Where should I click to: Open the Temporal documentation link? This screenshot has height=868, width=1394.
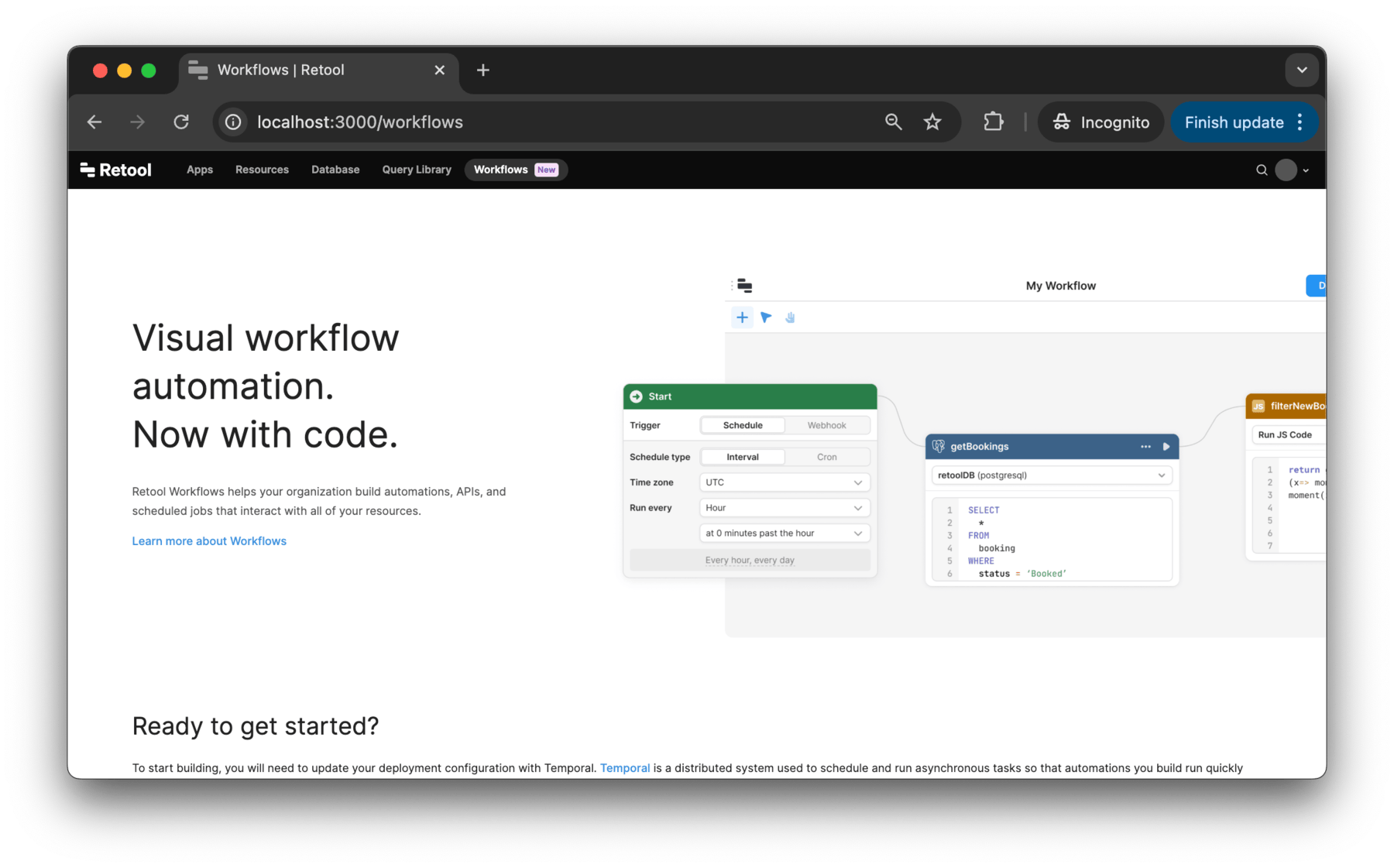click(x=624, y=767)
